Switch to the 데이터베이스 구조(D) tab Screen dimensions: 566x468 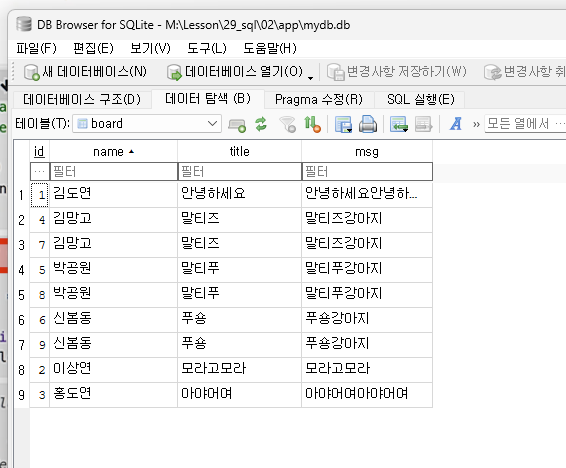click(82, 99)
